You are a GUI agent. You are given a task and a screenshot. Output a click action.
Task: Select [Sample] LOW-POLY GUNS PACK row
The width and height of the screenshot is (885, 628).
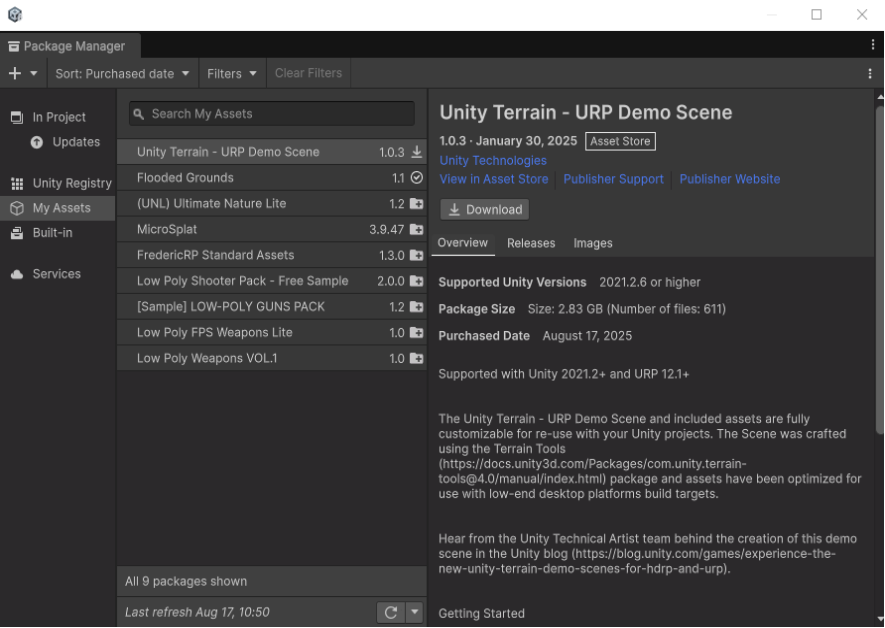point(271,306)
